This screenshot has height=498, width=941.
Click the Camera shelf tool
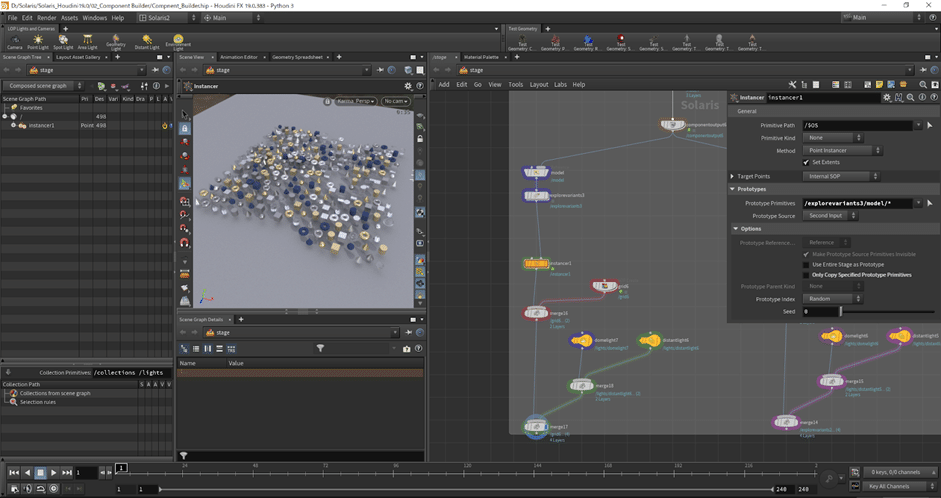click(x=14, y=42)
